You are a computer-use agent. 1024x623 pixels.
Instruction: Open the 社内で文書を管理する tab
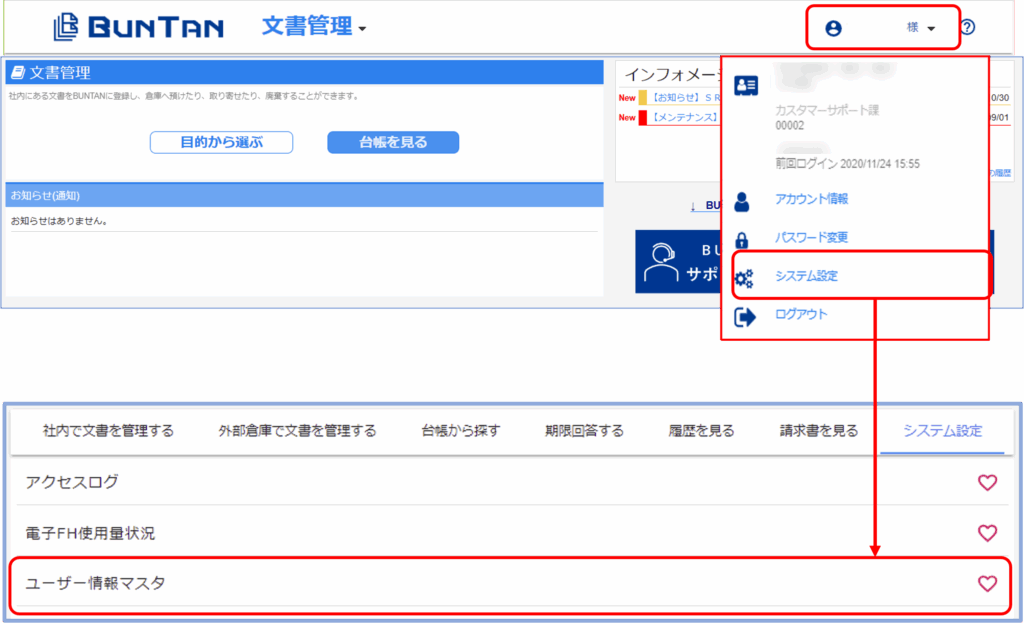coord(108,431)
